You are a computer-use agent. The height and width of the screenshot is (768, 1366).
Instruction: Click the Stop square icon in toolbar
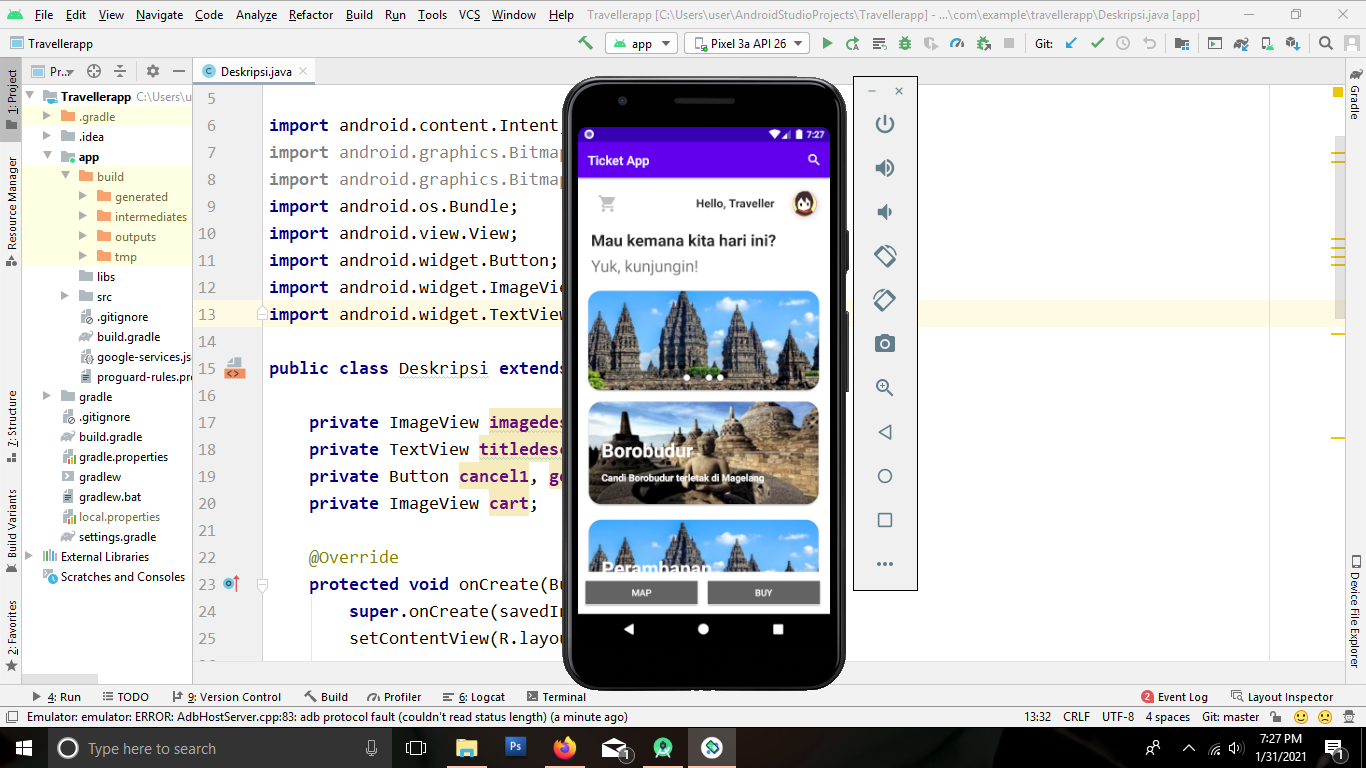pos(1009,43)
